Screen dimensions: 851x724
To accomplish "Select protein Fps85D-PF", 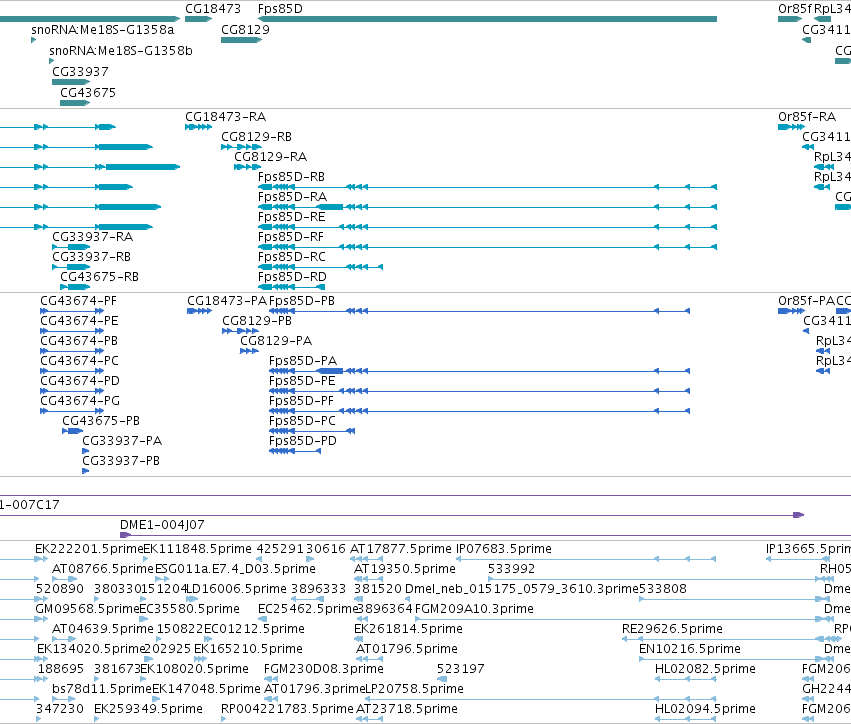I will 479,411.
